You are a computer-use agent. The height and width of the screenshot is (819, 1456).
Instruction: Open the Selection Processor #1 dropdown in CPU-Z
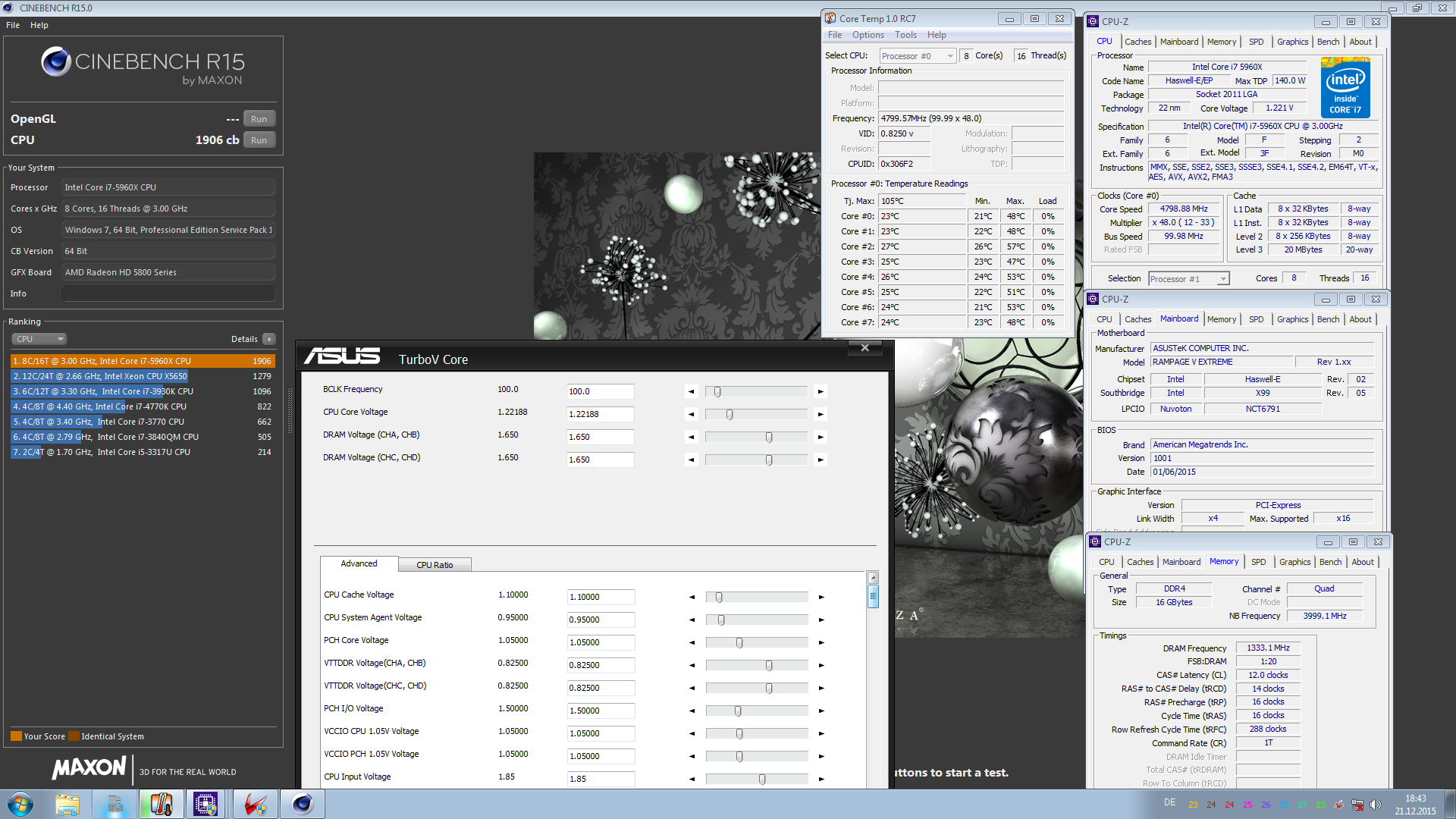click(x=1188, y=279)
